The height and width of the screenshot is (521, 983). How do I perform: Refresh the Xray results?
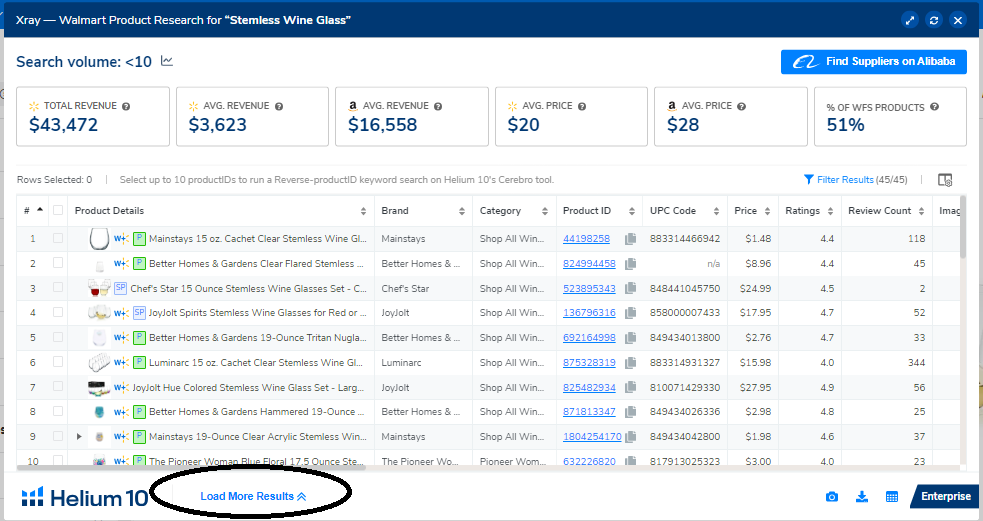click(x=934, y=20)
